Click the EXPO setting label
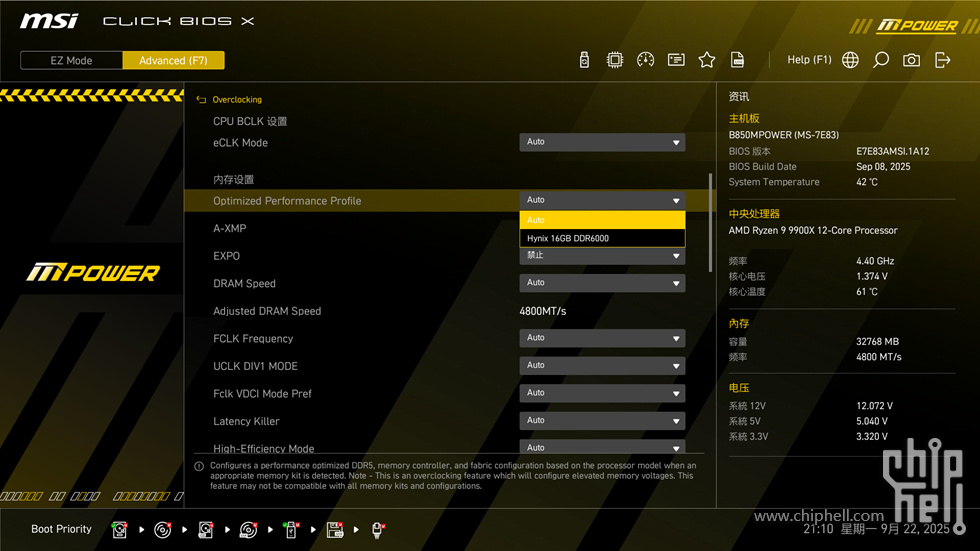Viewport: 980px width, 551px height. tap(226, 256)
